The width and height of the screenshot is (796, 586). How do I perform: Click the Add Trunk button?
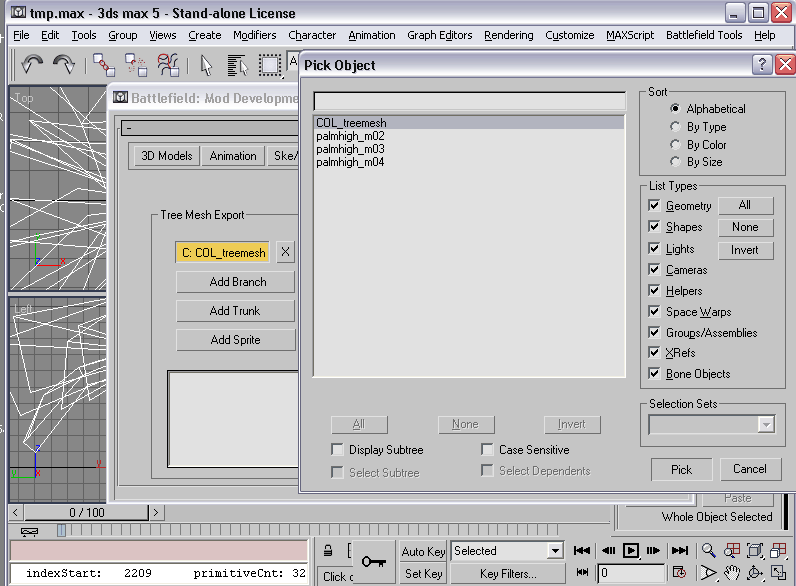pos(236,311)
